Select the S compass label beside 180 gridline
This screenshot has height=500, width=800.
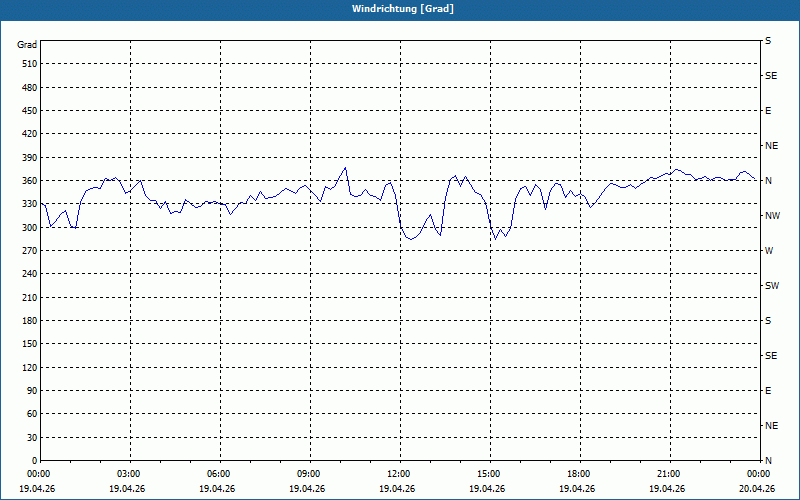tap(768, 320)
